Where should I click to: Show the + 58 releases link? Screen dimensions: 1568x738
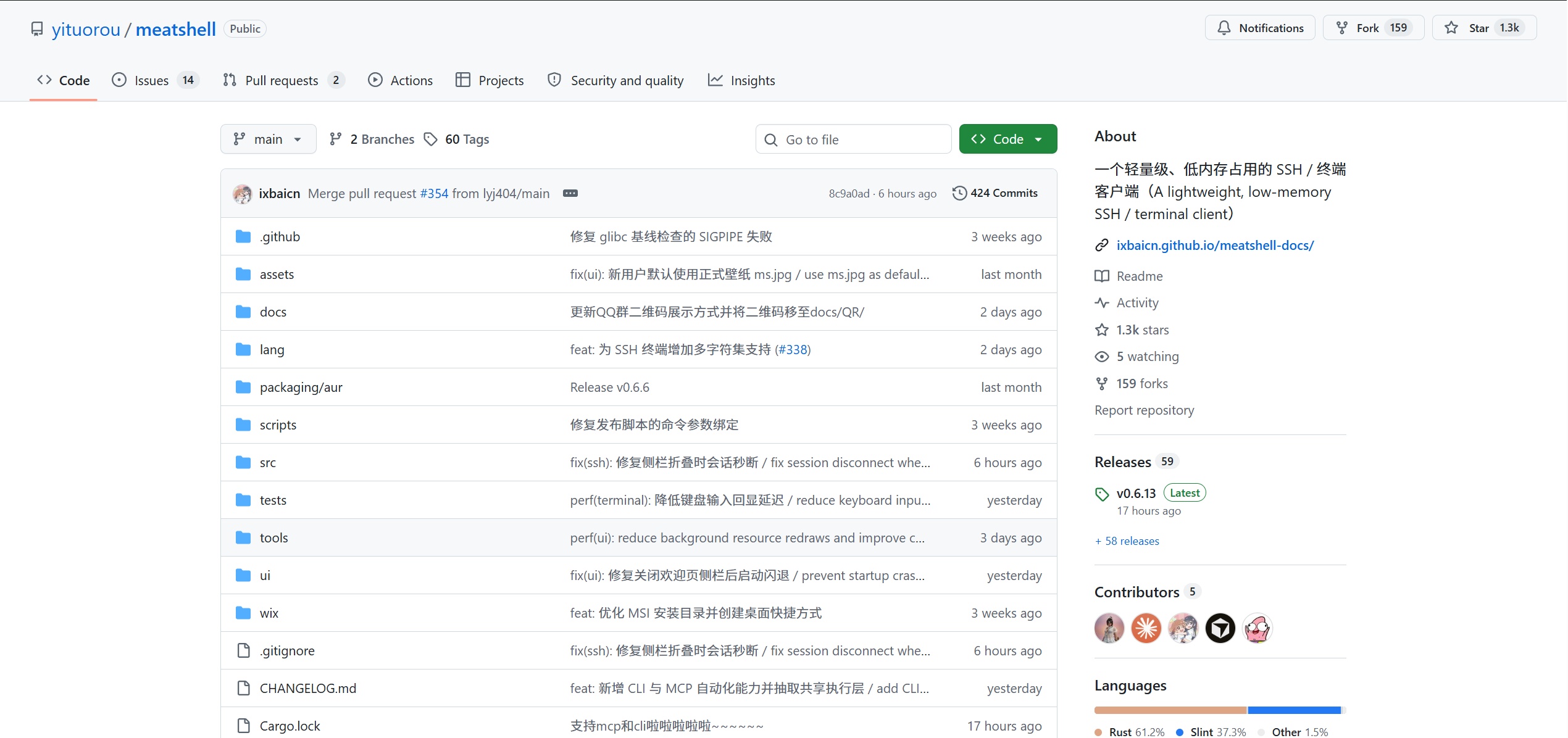click(1127, 541)
